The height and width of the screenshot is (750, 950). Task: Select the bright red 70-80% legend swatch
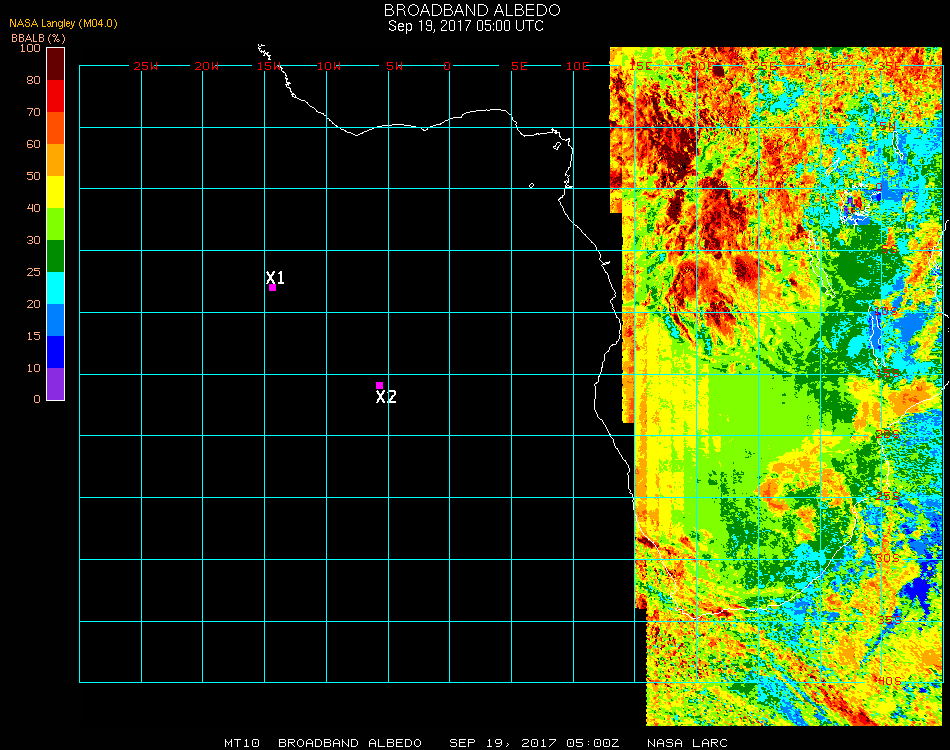(x=56, y=96)
